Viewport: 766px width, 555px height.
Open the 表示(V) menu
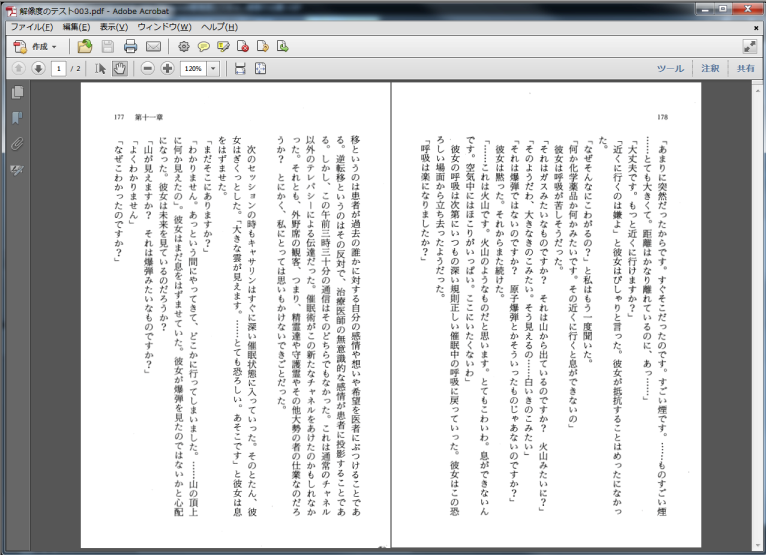coord(113,26)
